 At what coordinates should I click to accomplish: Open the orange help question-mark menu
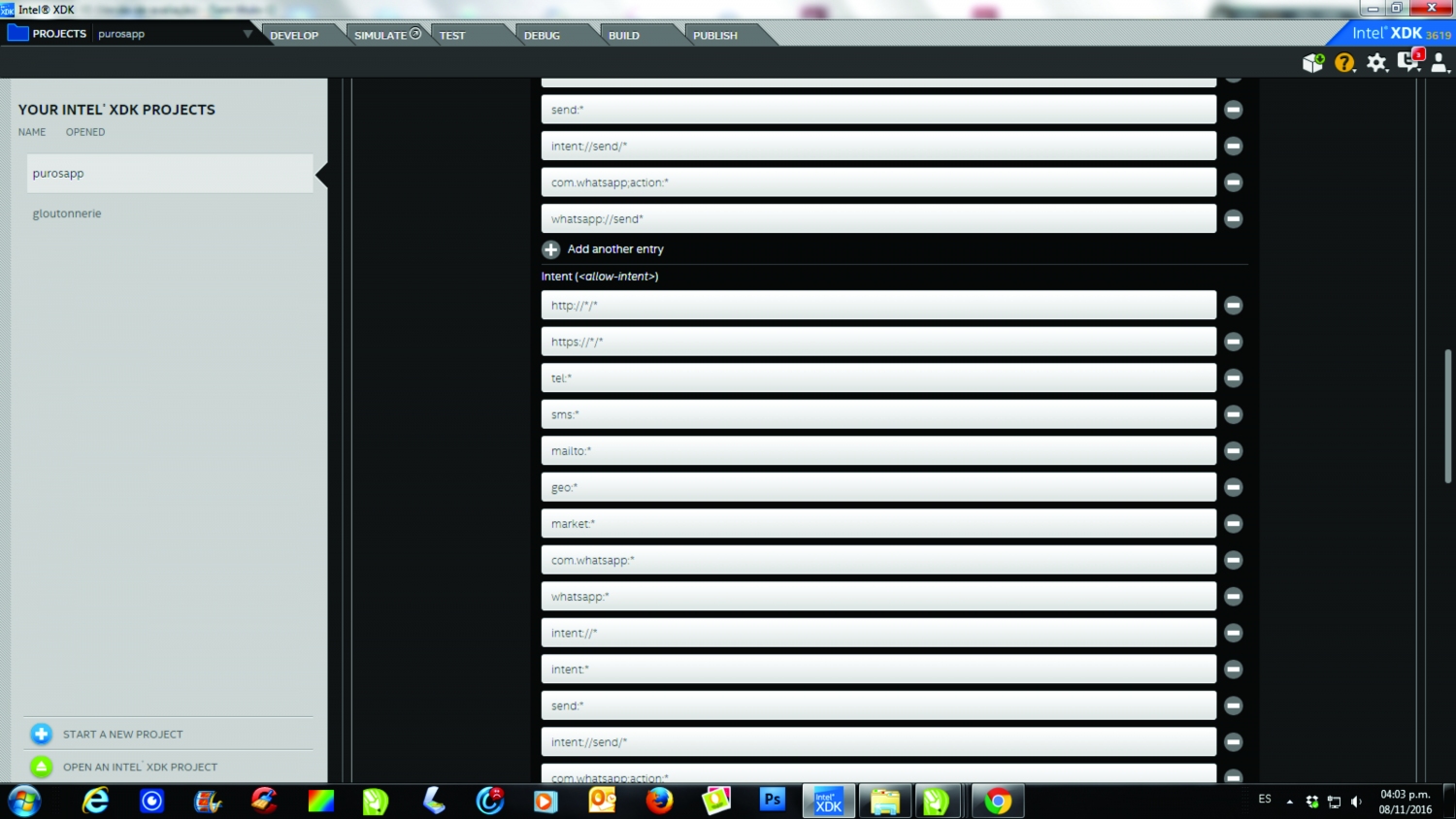click(x=1344, y=63)
